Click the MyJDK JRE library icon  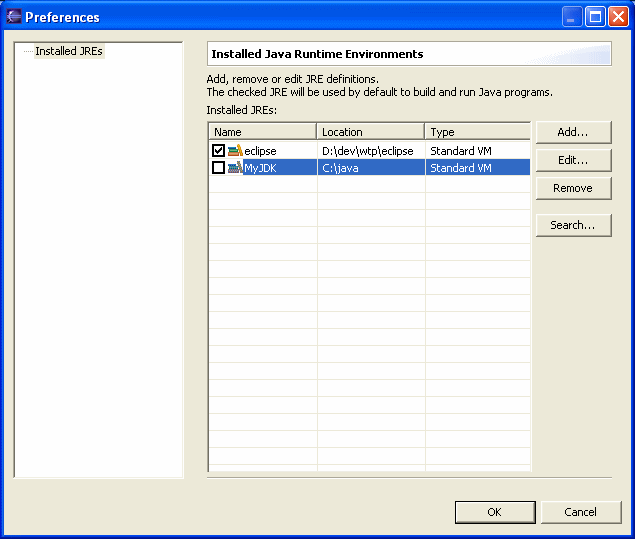(x=235, y=168)
